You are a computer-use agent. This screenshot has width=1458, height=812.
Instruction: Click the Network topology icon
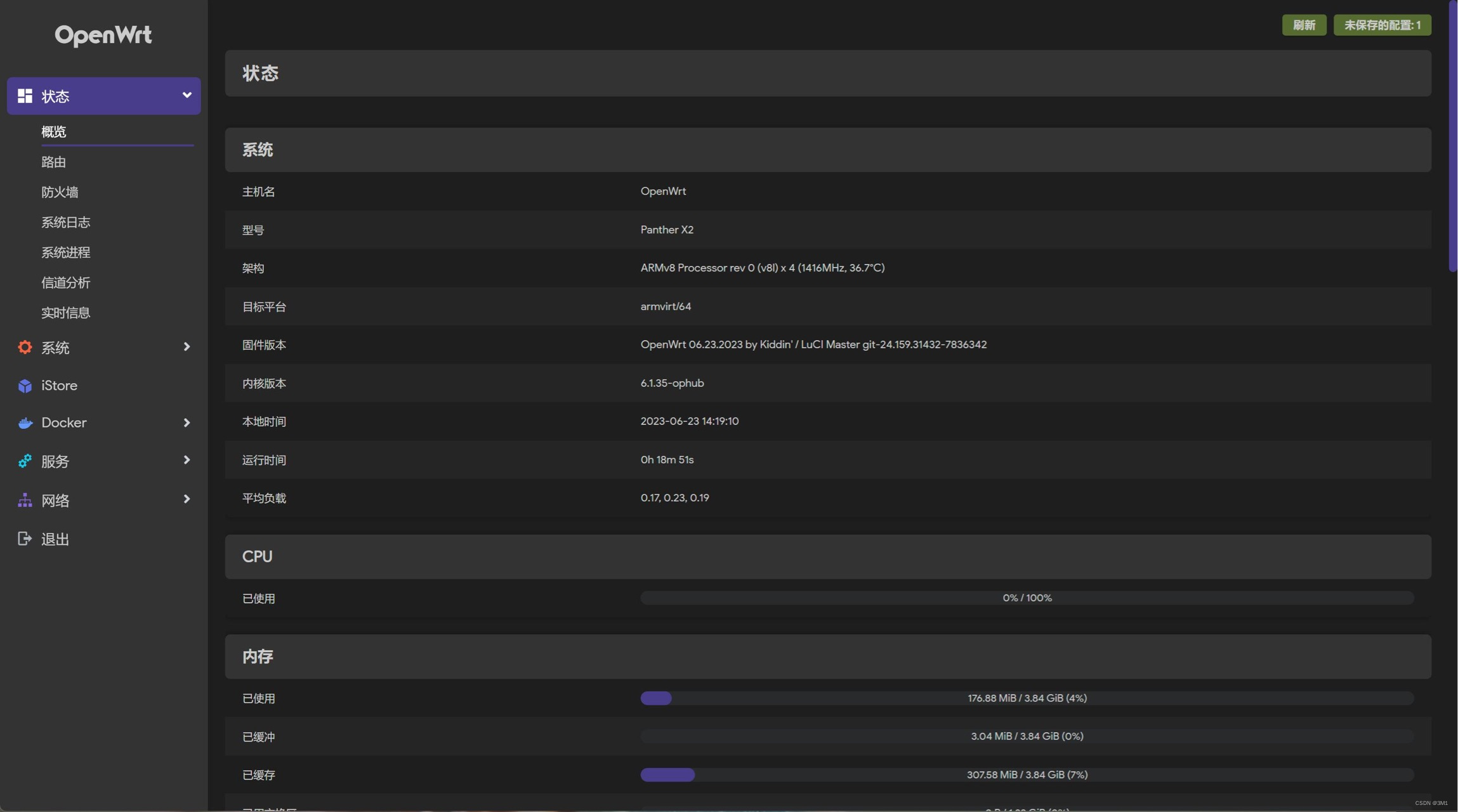click(25, 501)
